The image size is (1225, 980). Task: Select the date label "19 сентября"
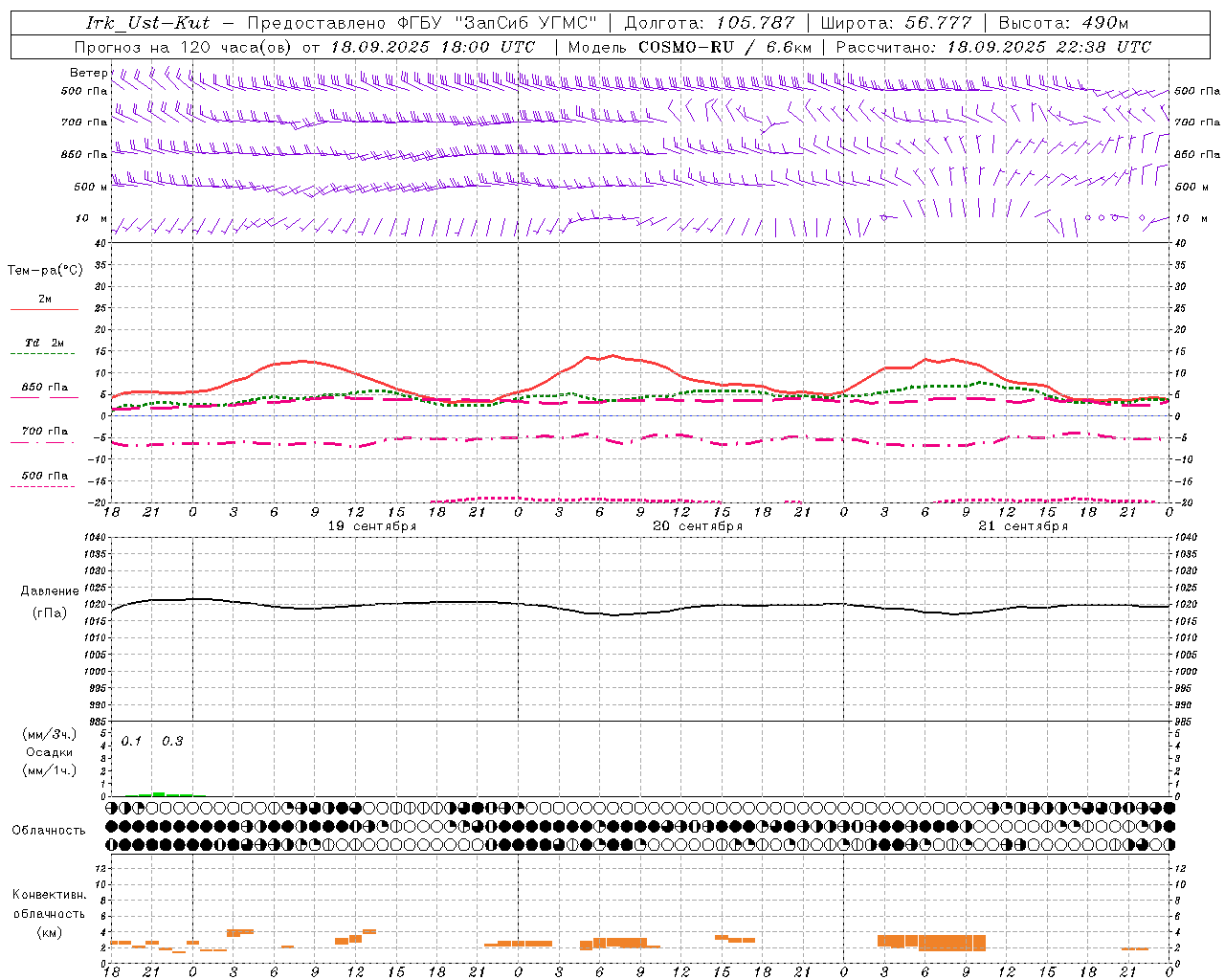372,526
